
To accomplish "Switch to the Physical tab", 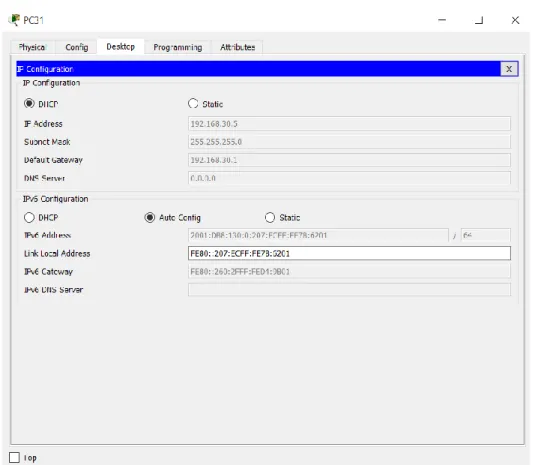I will coord(32,47).
